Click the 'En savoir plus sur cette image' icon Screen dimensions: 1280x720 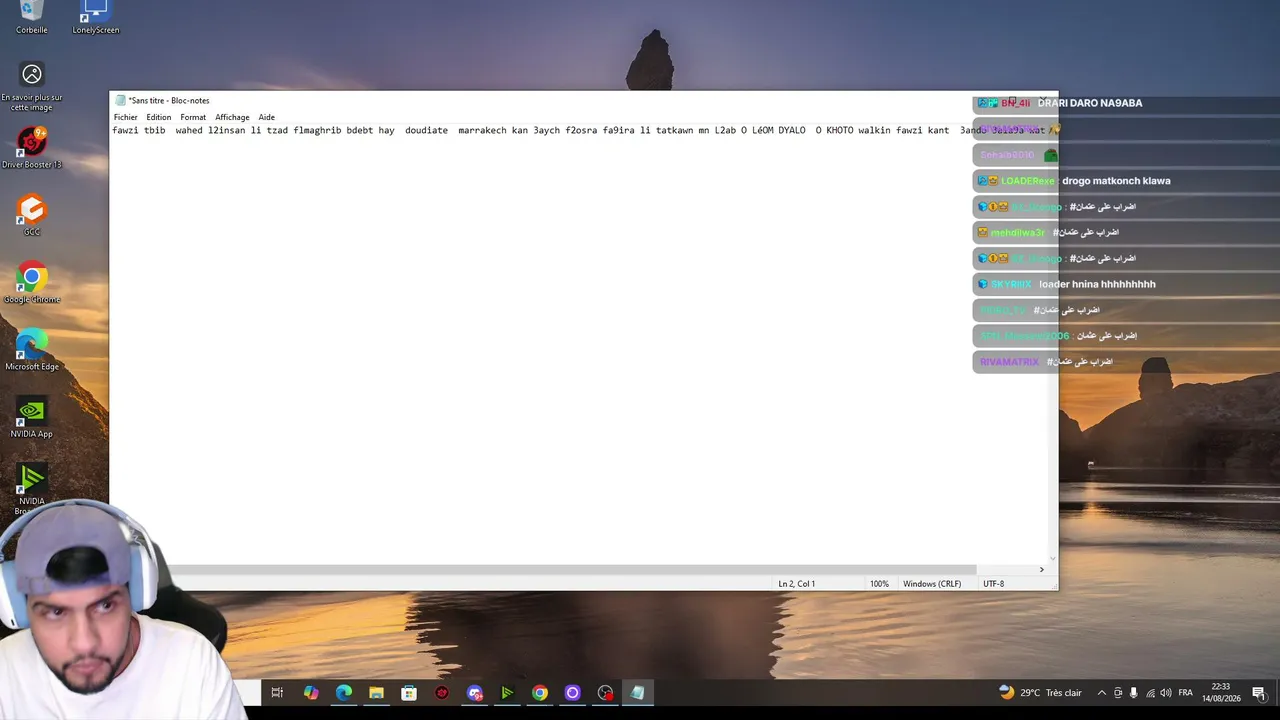pyautogui.click(x=32, y=87)
